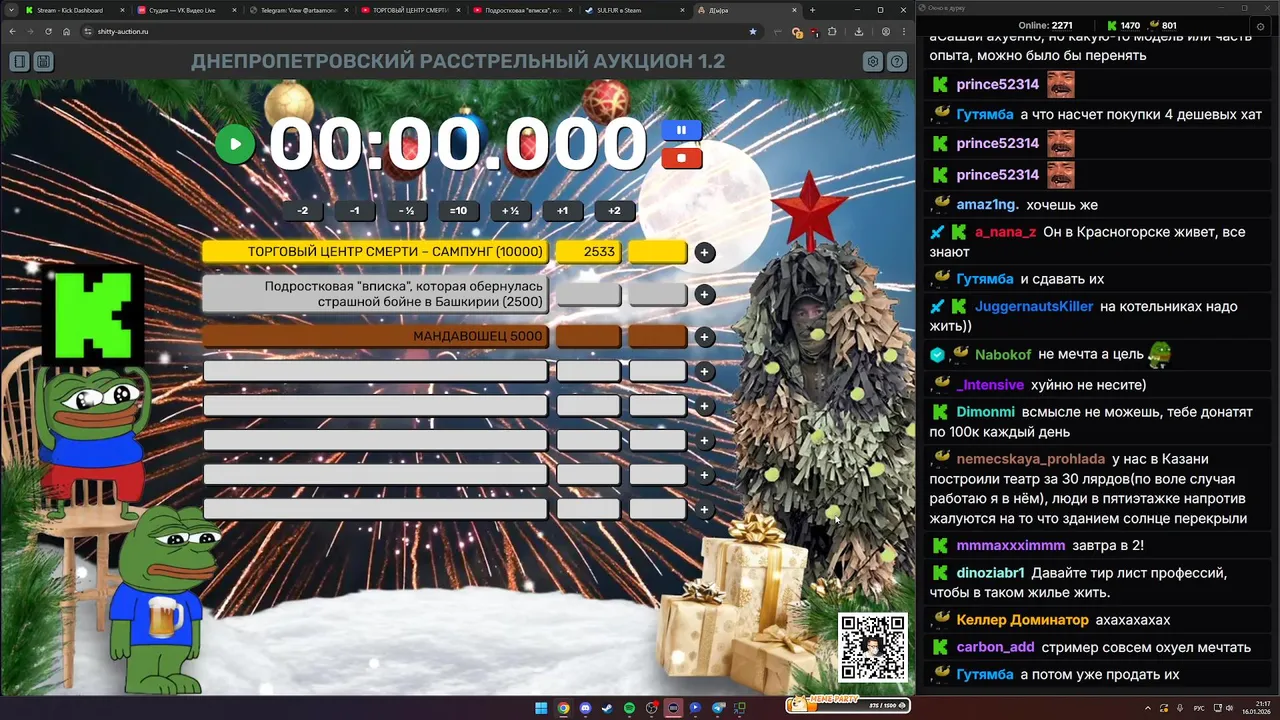Open Spotify from the taskbar

pyautogui.click(x=629, y=708)
